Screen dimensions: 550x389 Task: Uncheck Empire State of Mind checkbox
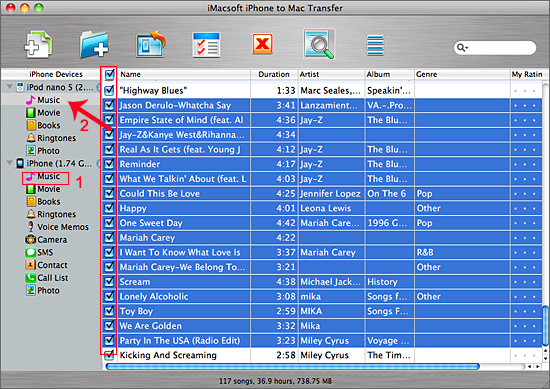click(x=109, y=120)
